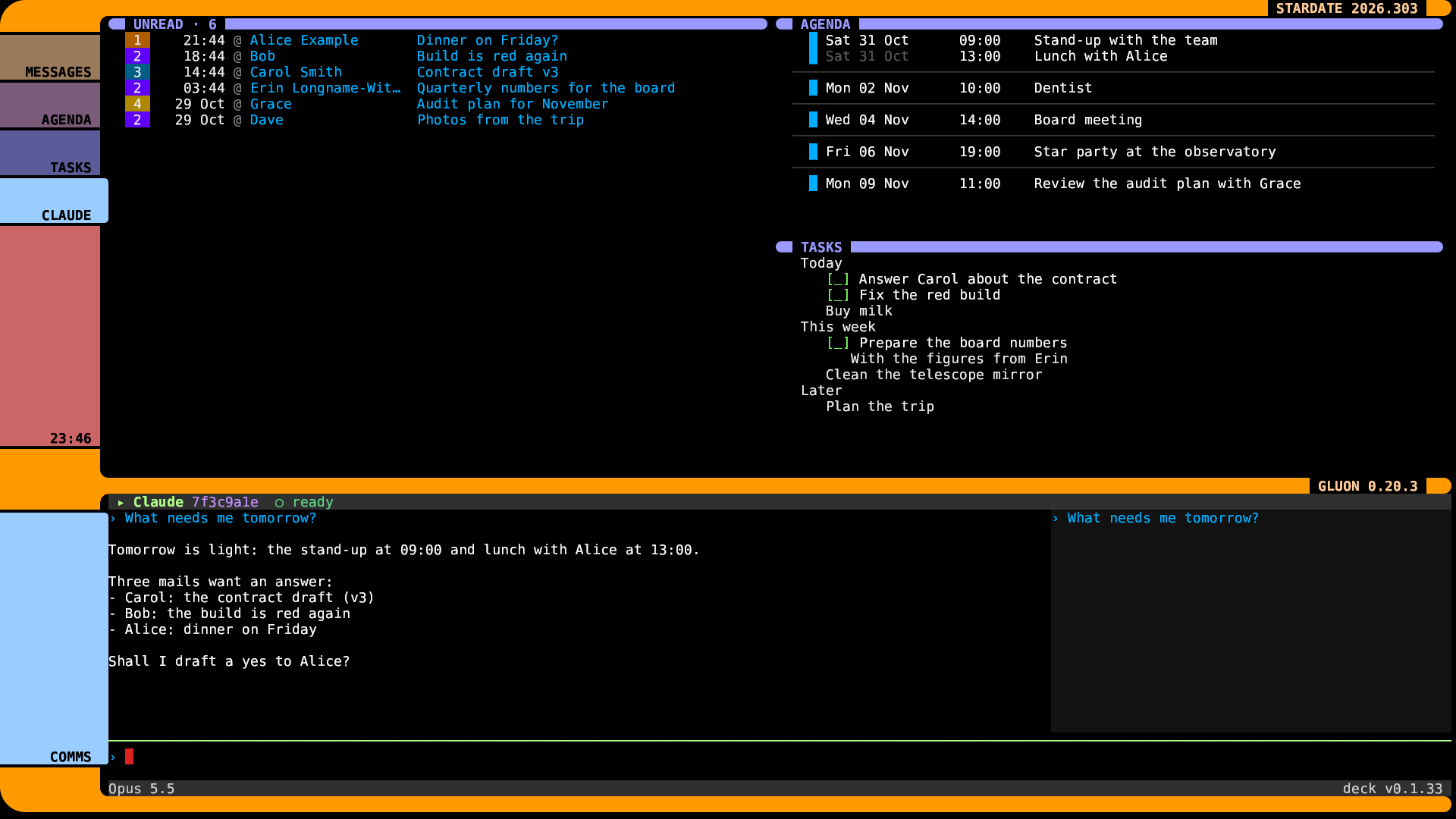The image size is (1456, 819).
Task: Check off 'Prepare the board numbers' task
Action: coord(838,343)
